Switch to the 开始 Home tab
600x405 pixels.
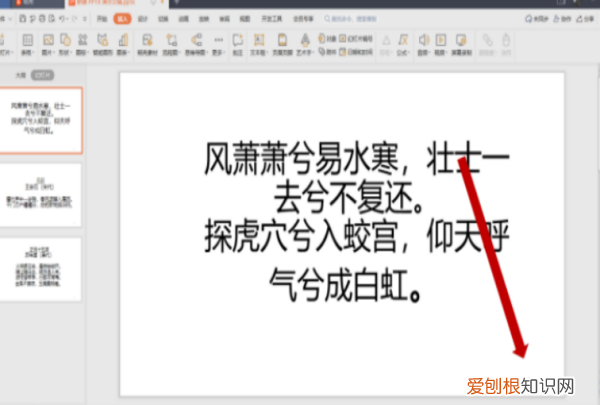102,19
